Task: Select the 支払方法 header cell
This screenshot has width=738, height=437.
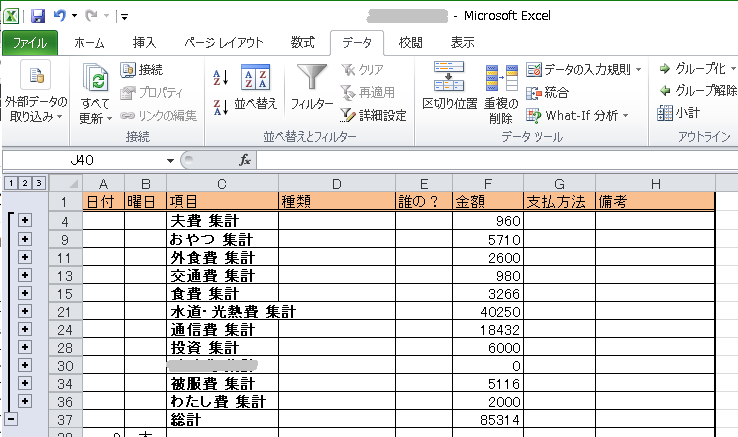Action: (x=559, y=202)
